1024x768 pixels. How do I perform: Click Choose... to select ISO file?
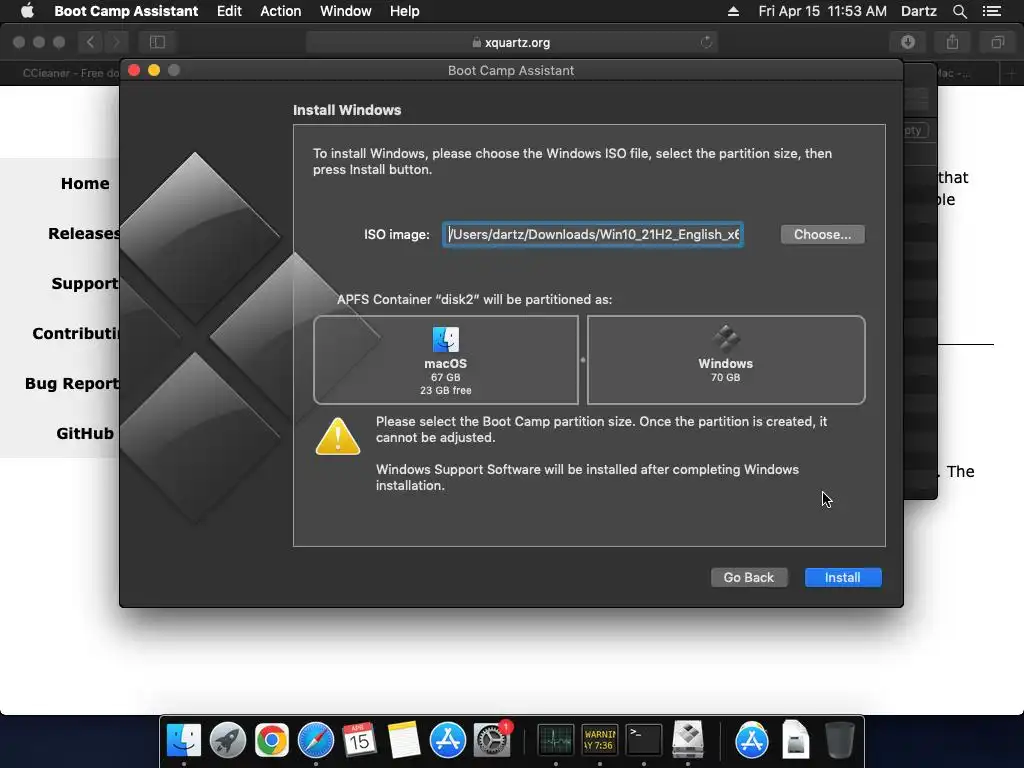[x=822, y=234]
